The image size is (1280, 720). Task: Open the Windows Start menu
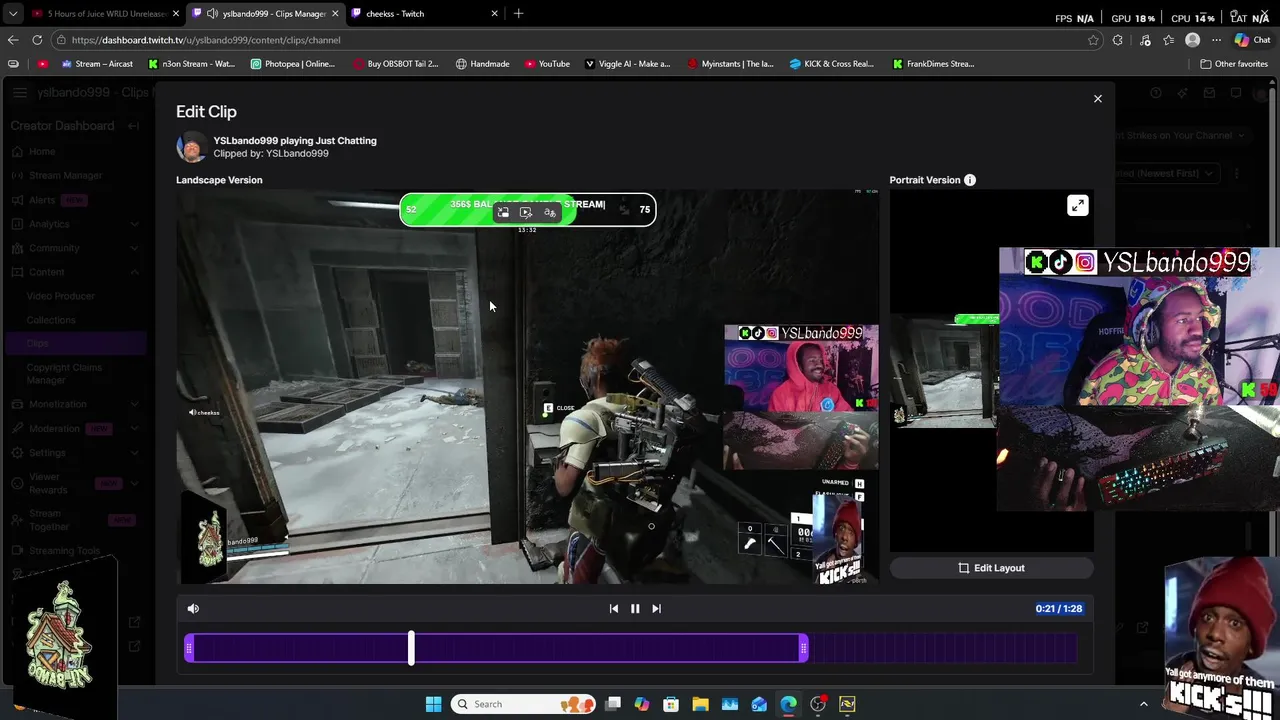click(433, 704)
